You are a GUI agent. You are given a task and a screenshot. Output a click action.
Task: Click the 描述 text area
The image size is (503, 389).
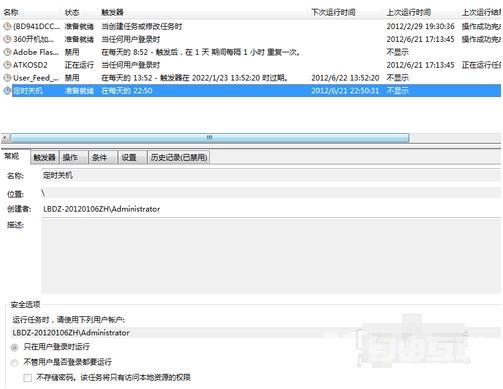(x=271, y=256)
